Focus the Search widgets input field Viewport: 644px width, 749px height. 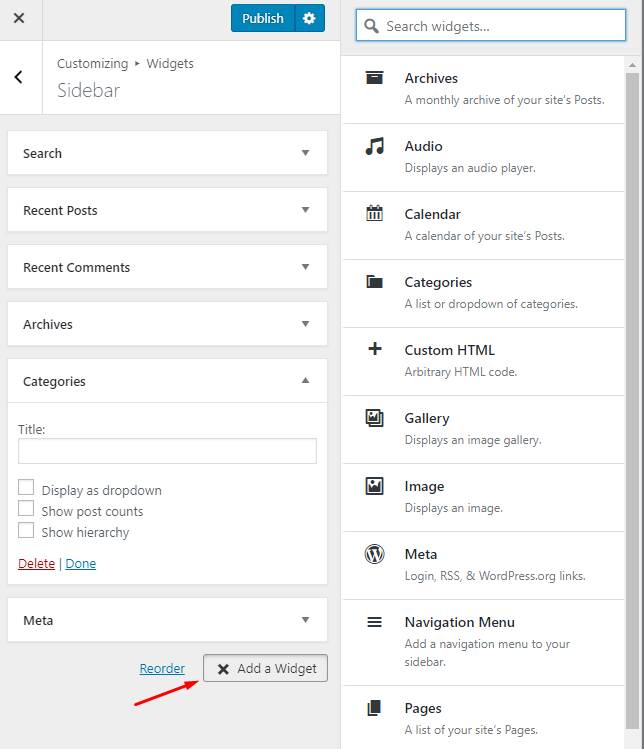(491, 25)
